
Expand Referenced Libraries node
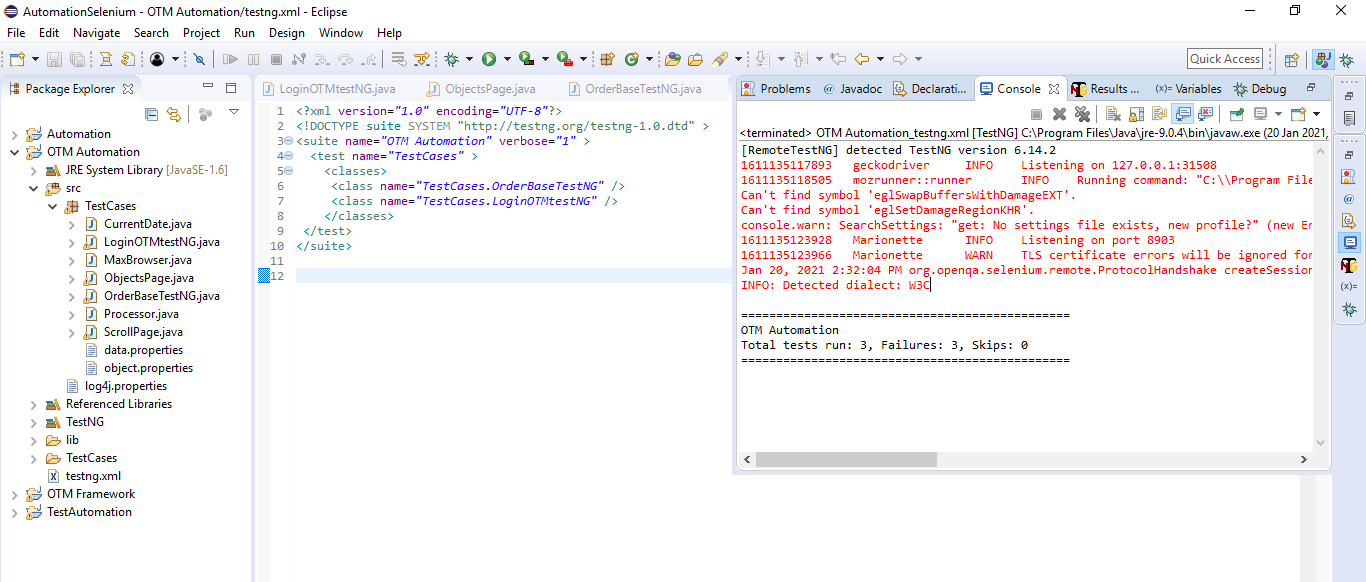click(33, 404)
